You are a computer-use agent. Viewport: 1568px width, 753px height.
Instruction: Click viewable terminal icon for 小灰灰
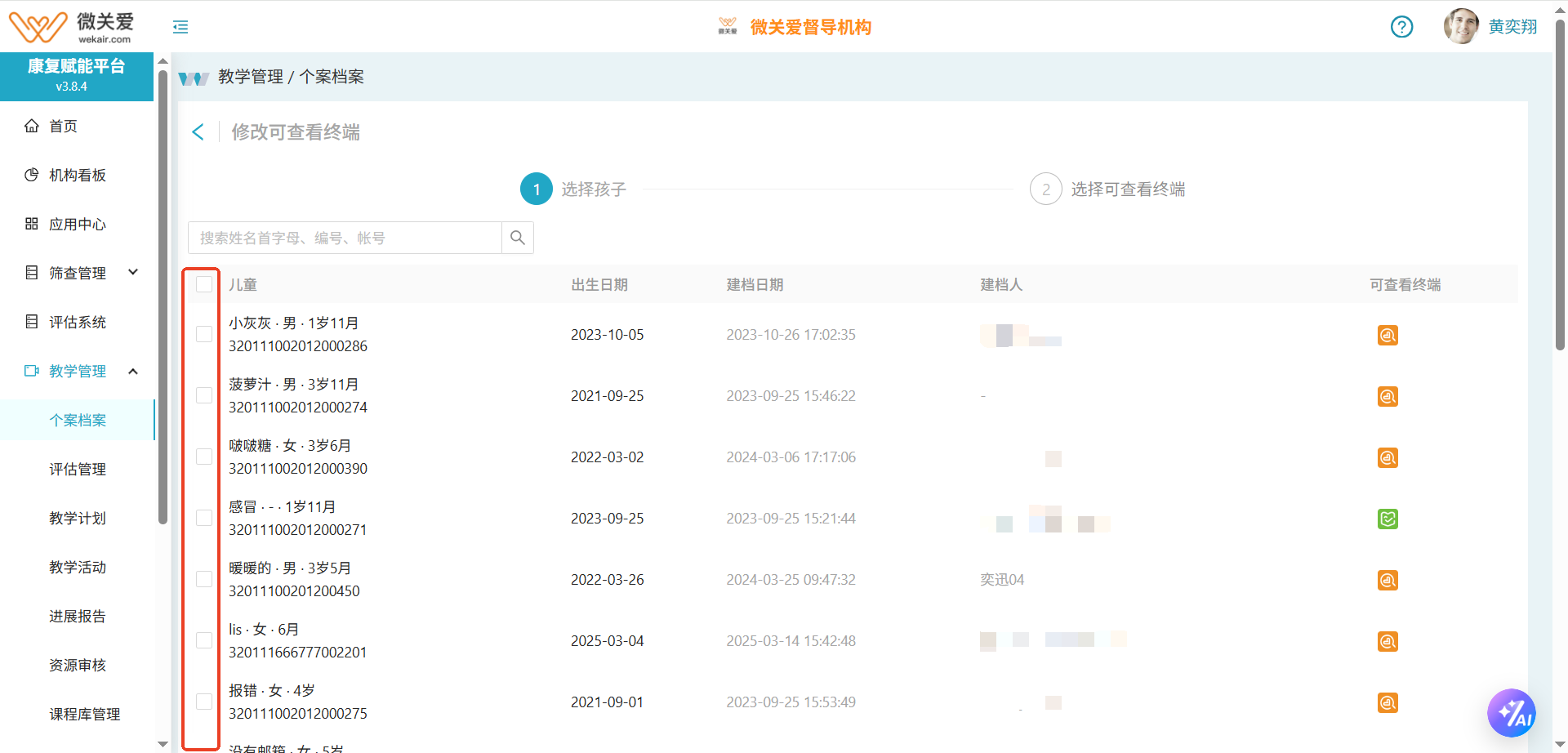[x=1388, y=336]
